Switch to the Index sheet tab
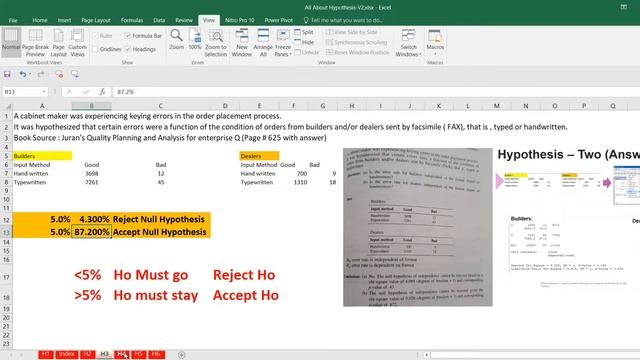The height and width of the screenshot is (360, 640). [66, 354]
